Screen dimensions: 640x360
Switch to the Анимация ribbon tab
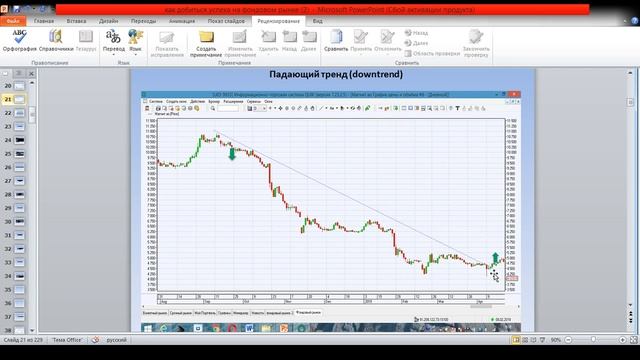pos(182,21)
